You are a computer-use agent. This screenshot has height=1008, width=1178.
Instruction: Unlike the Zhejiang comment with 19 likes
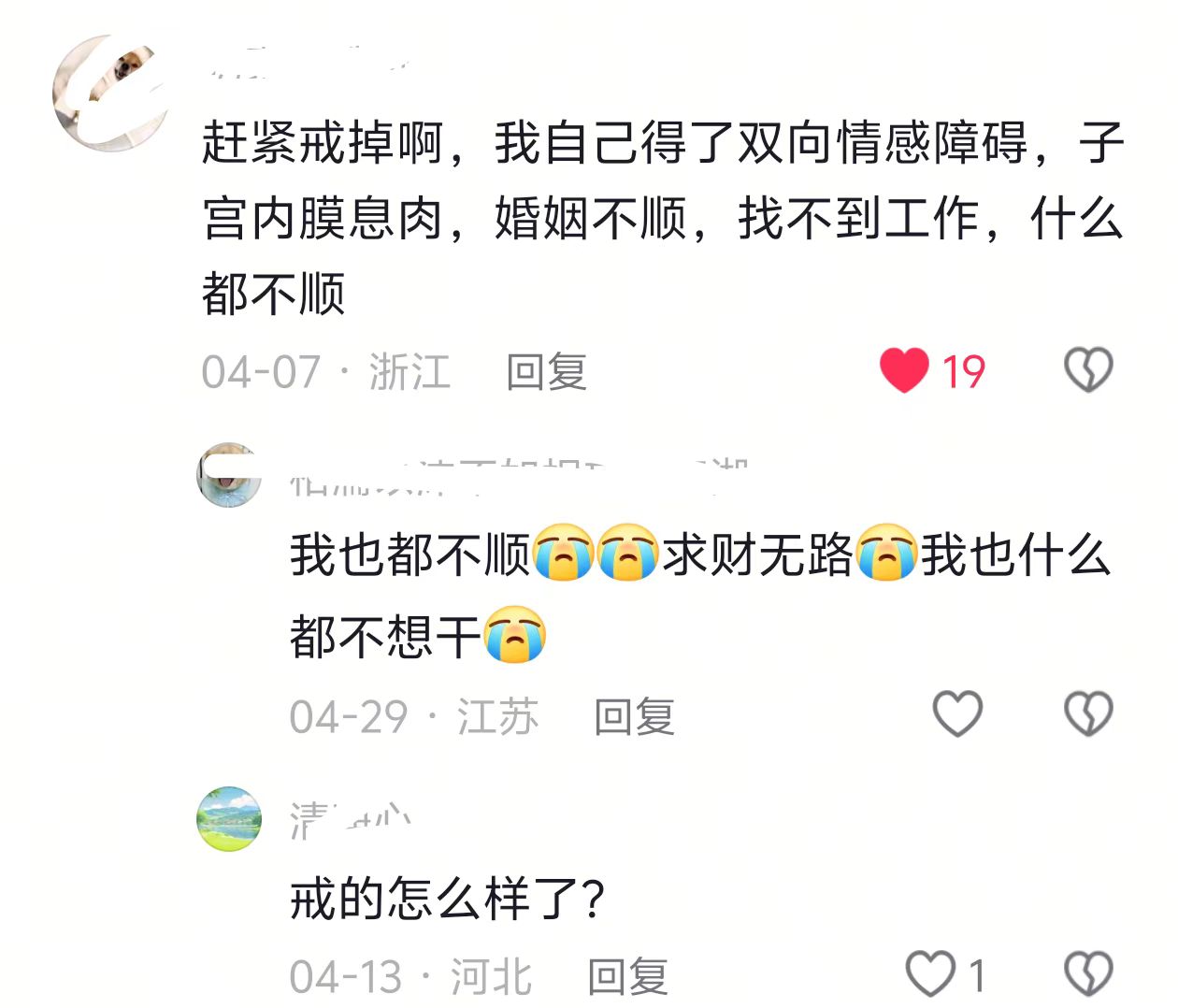(x=904, y=370)
